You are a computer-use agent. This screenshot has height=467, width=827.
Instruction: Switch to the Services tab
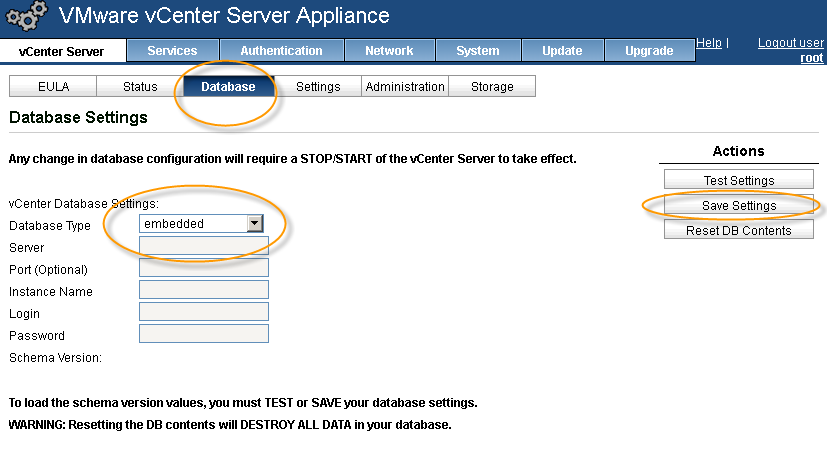pos(172,51)
